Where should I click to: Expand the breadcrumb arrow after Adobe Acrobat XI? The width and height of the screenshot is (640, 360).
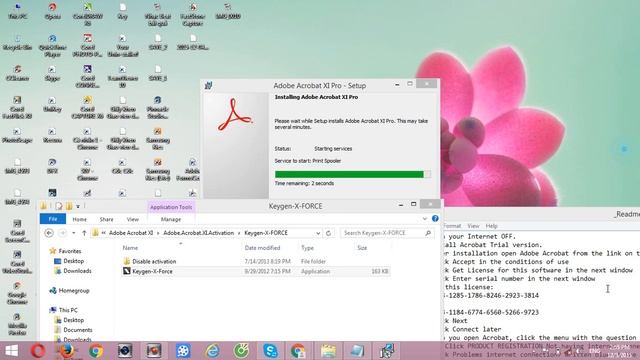pyautogui.click(x=158, y=233)
